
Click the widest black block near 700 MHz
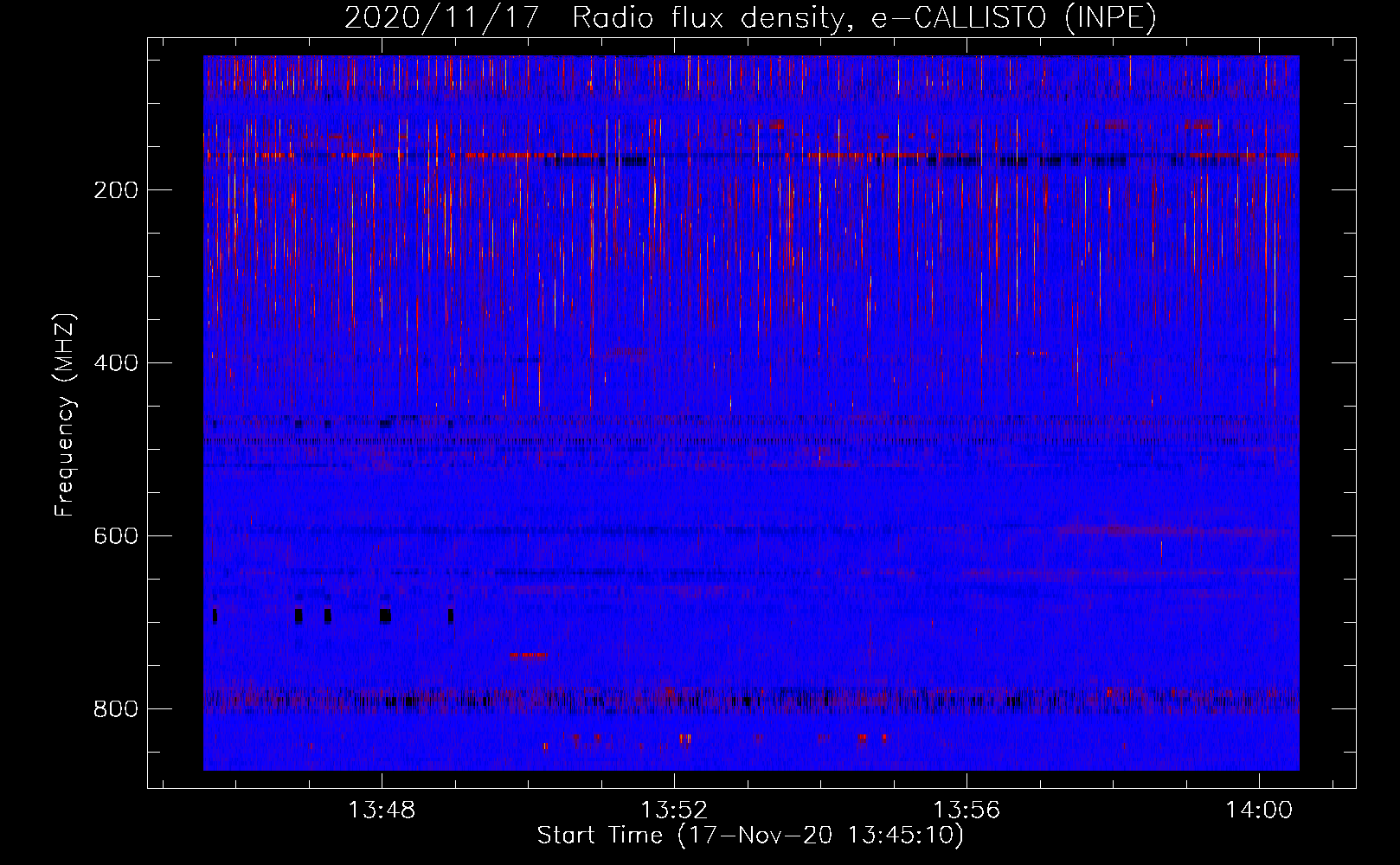385,616
